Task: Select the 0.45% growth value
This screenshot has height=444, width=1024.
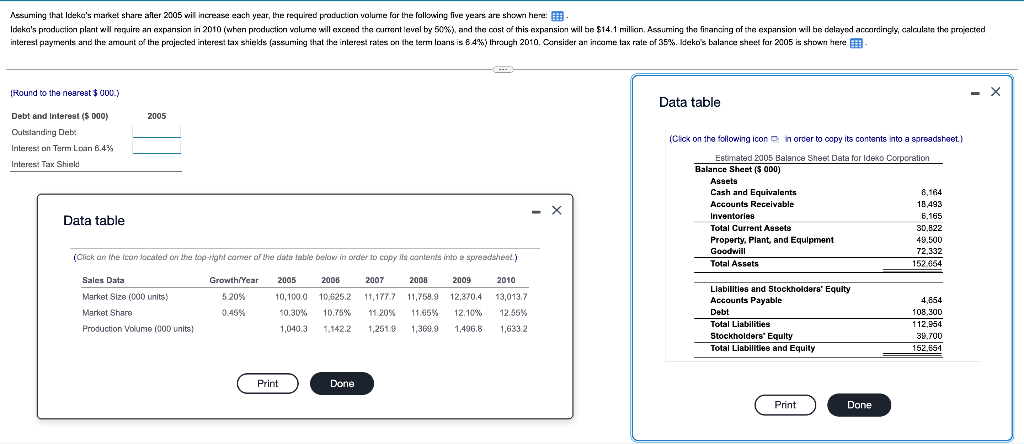Action: pyautogui.click(x=234, y=313)
